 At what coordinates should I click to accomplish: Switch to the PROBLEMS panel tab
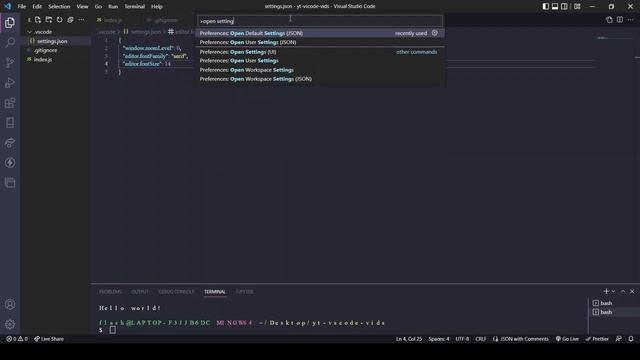pos(110,291)
